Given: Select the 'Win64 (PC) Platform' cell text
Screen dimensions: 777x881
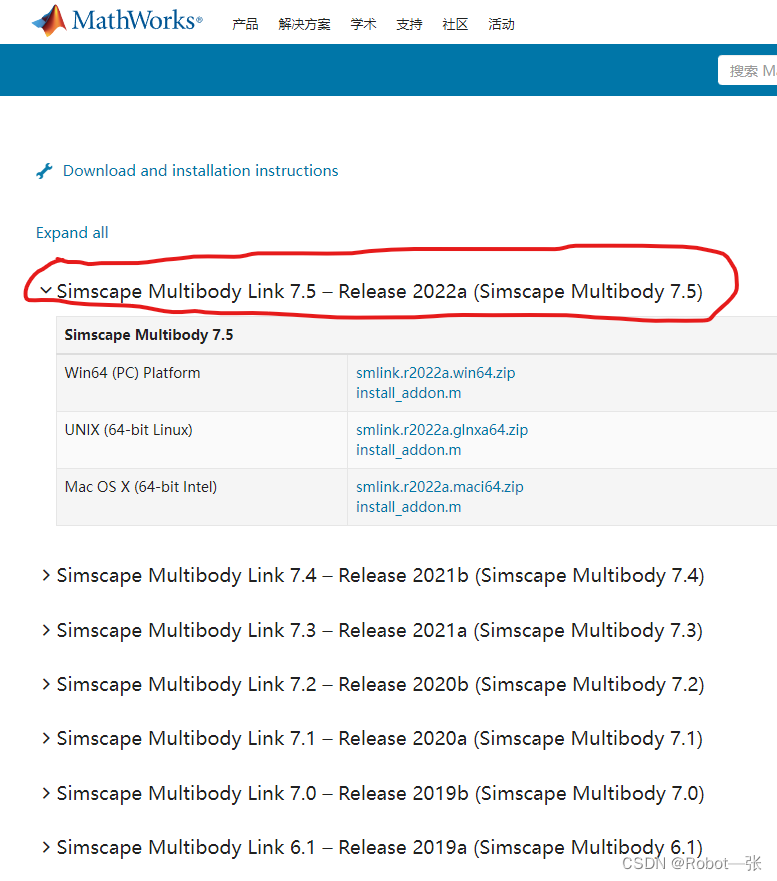Looking at the screenshot, I should click(x=133, y=373).
